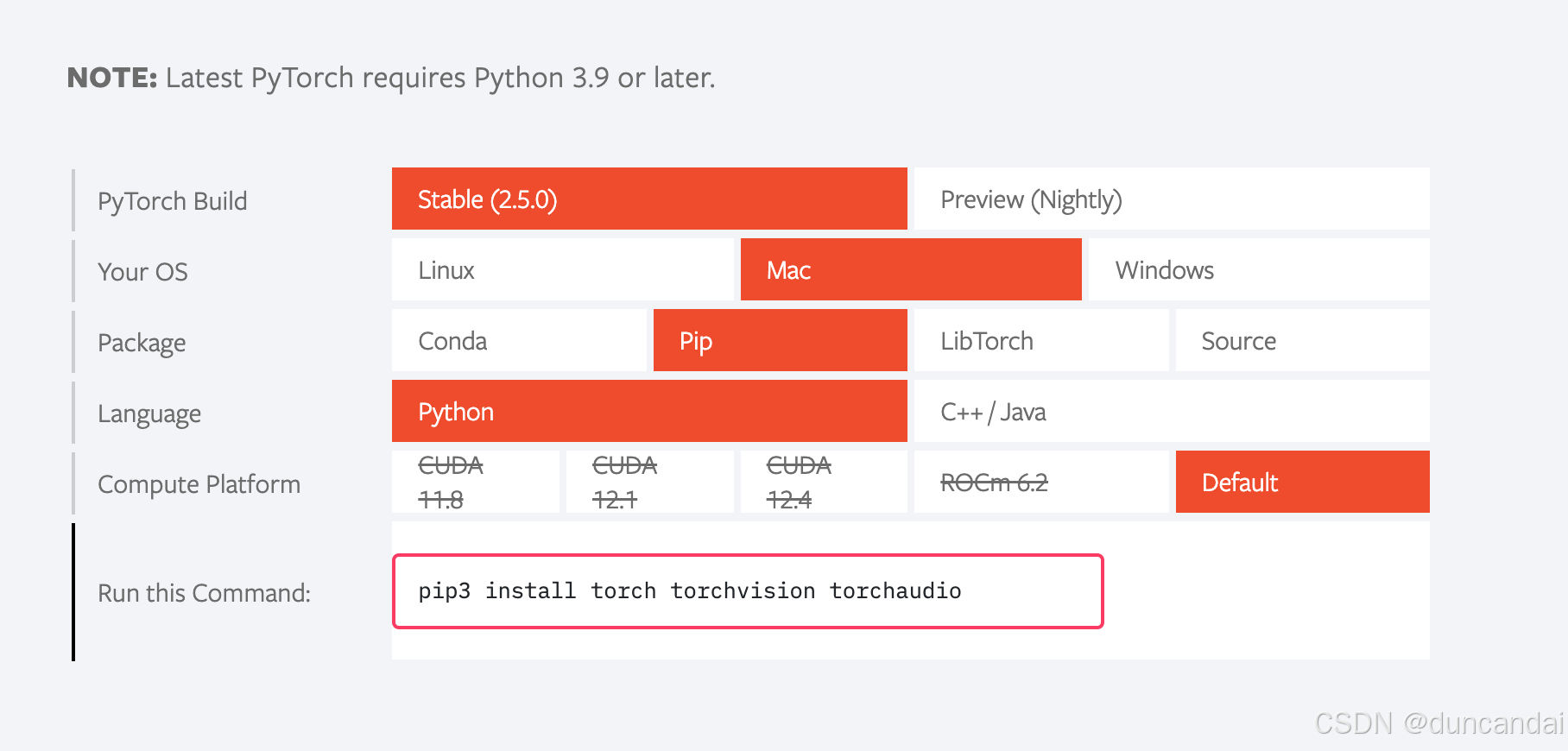Select the Default compute platform
This screenshot has height=751, width=1568.
click(1303, 482)
